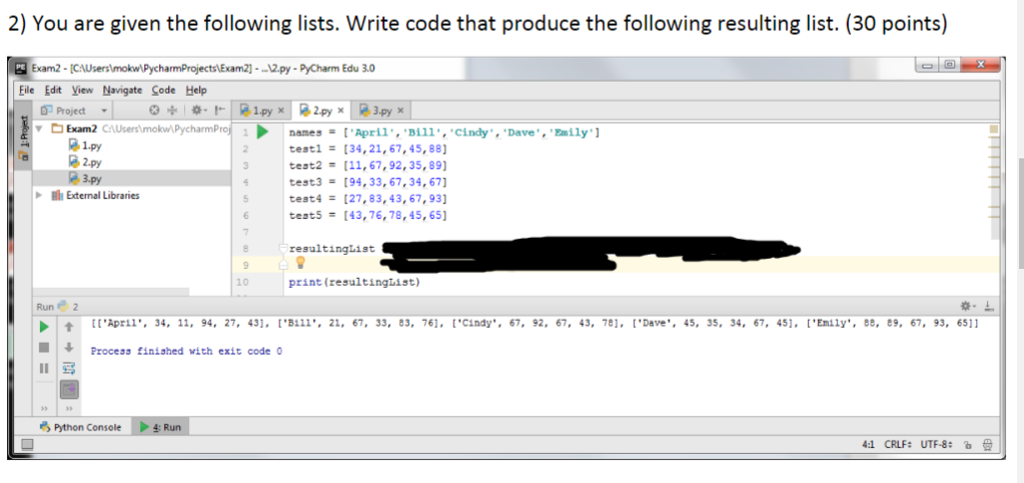
Task: Toggle soft-wrap icon in Run panel
Action: coord(69,368)
